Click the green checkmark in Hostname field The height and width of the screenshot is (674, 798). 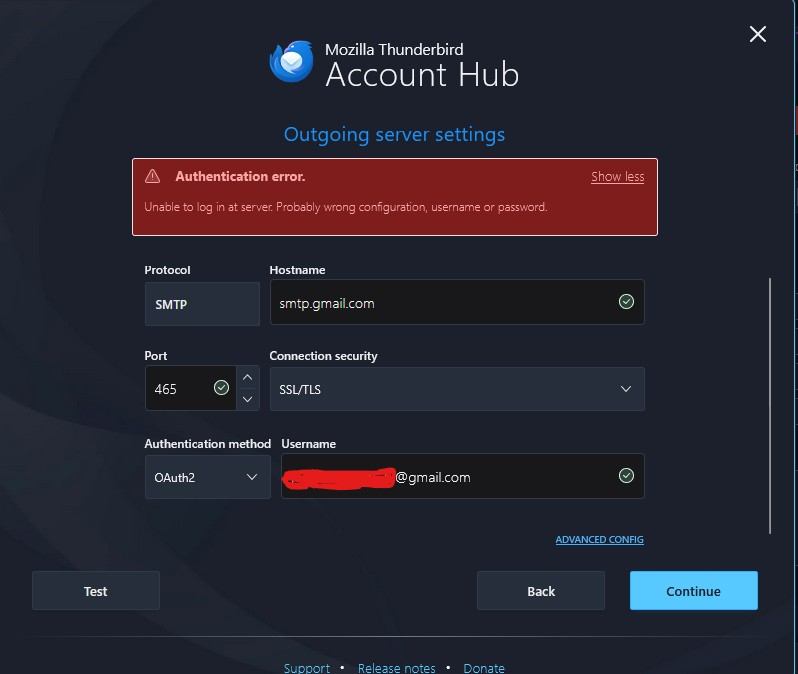[626, 302]
